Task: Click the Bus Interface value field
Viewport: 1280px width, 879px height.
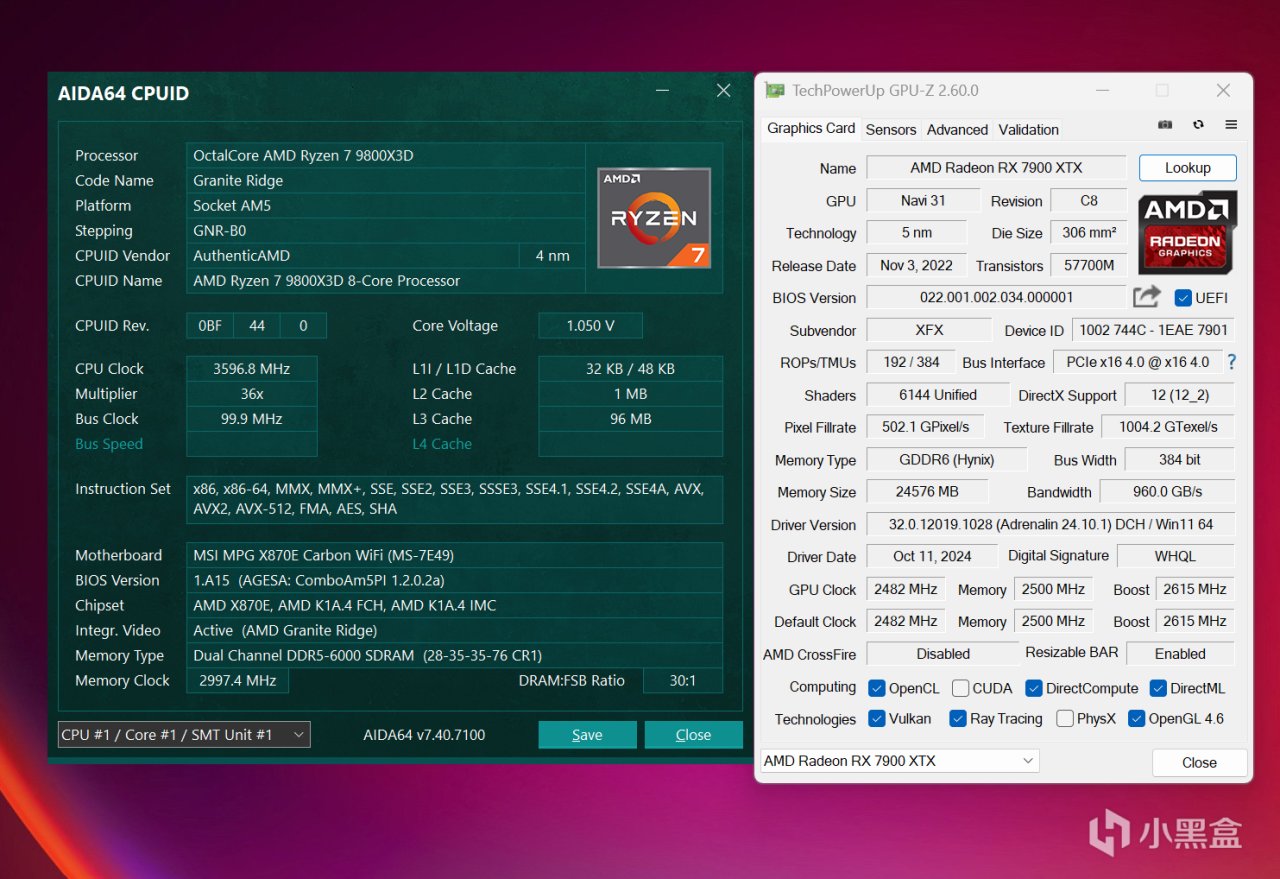Action: point(1137,362)
